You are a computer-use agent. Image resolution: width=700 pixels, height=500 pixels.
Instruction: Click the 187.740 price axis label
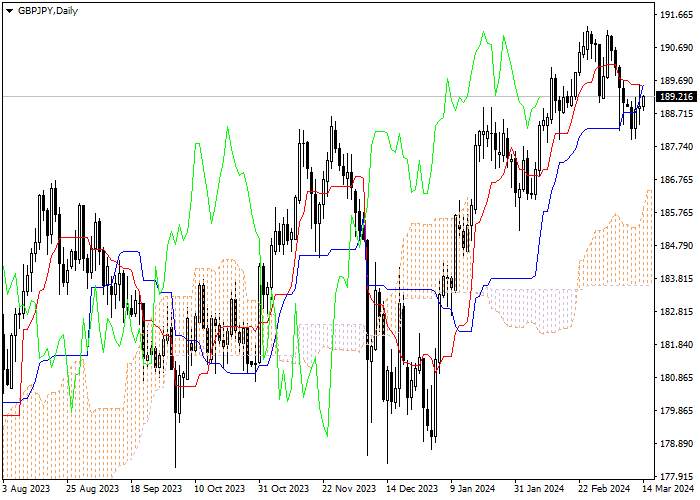tap(676, 147)
